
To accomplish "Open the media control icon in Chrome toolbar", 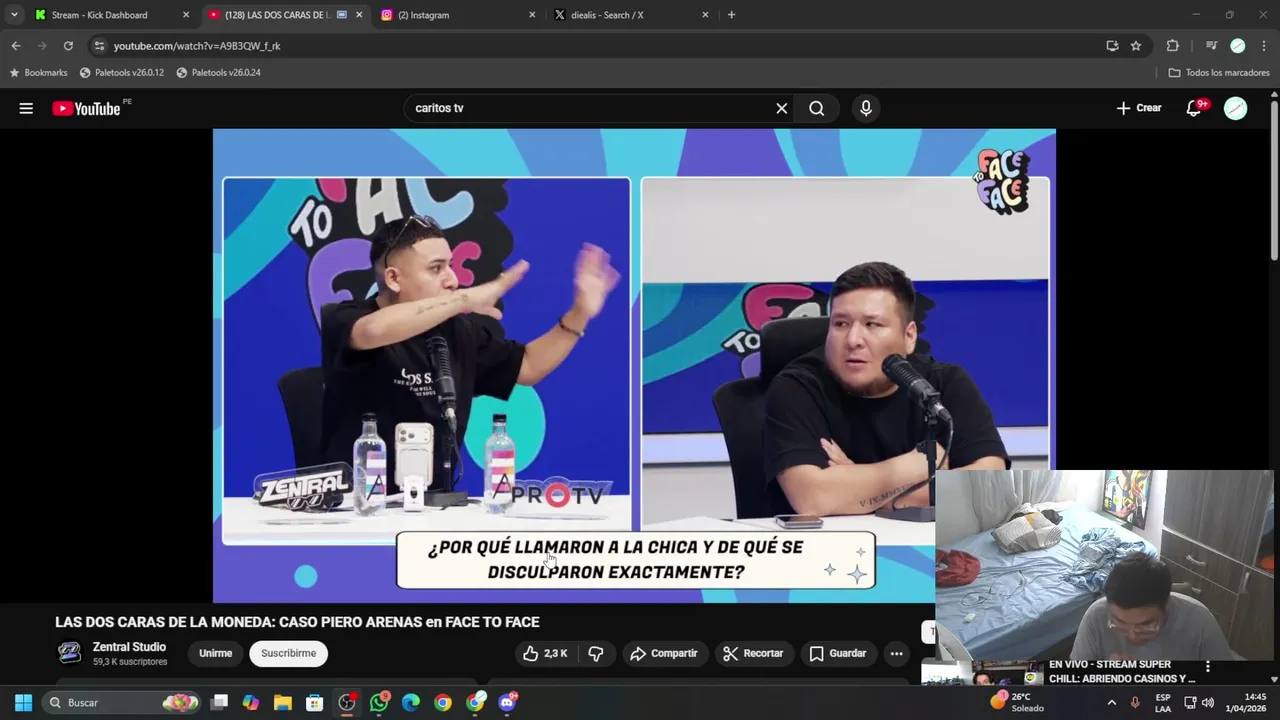I will (x=1211, y=46).
